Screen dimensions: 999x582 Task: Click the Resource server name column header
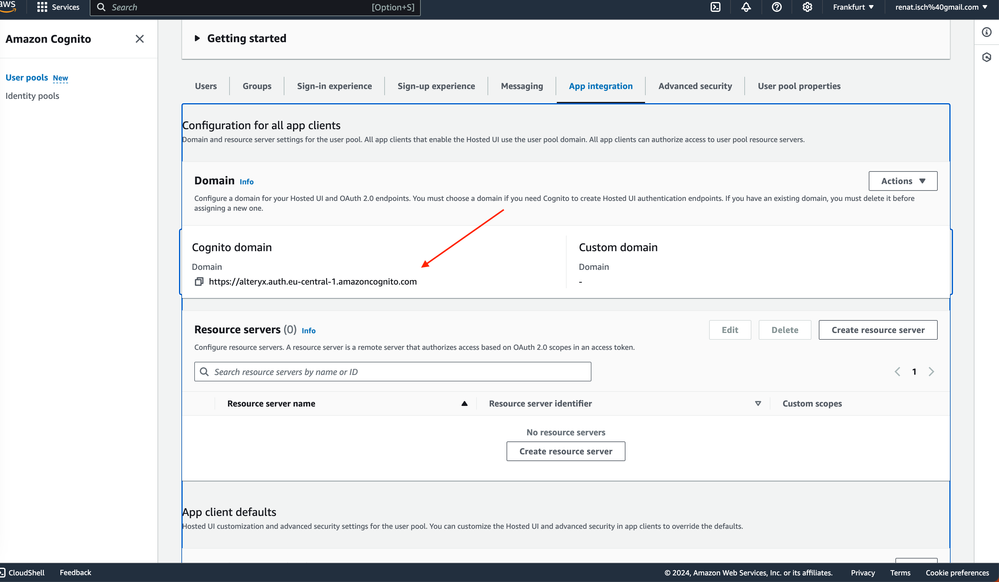coord(271,404)
